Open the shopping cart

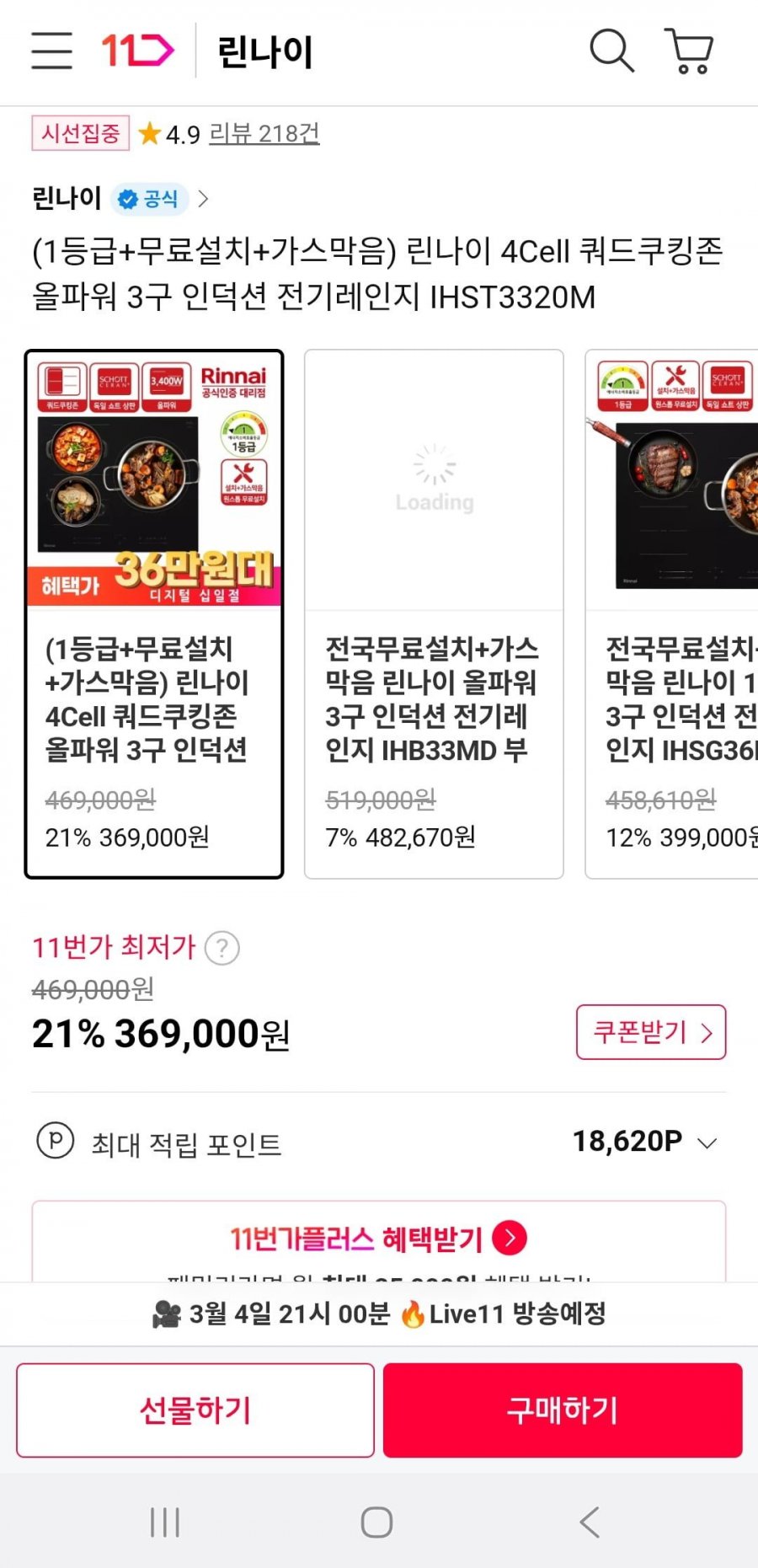[x=690, y=51]
